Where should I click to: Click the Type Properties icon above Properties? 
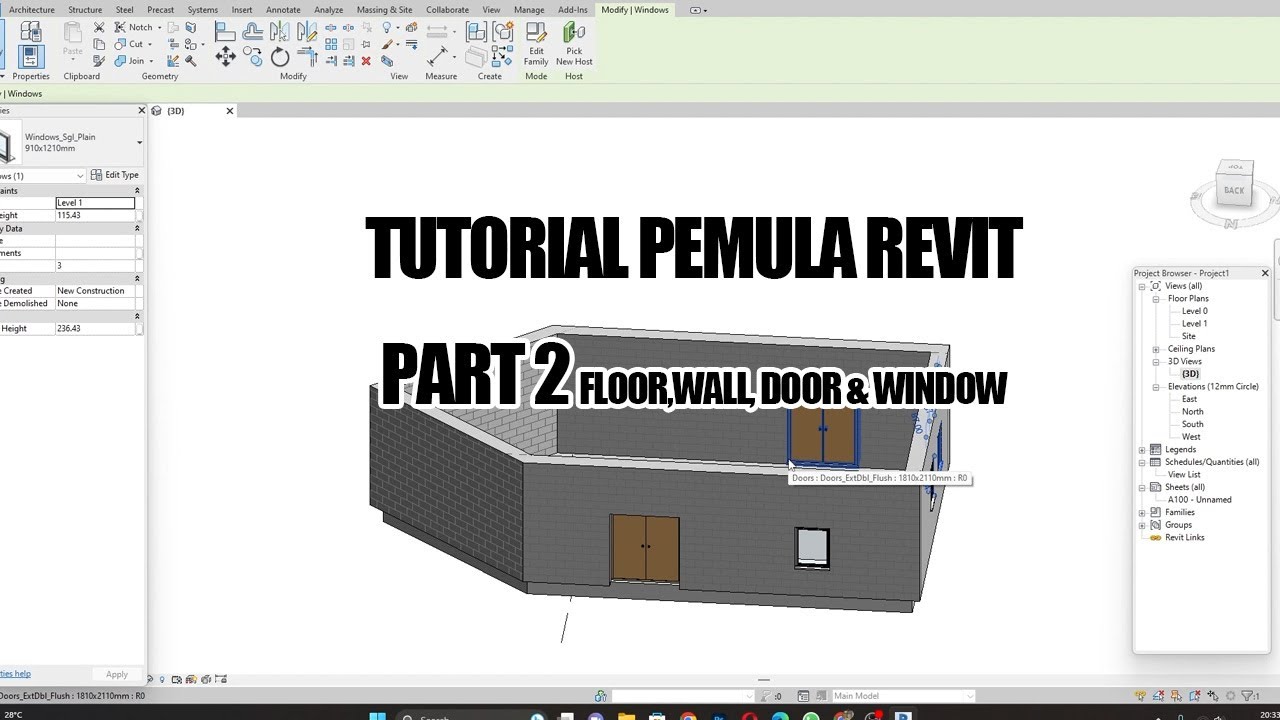click(31, 31)
